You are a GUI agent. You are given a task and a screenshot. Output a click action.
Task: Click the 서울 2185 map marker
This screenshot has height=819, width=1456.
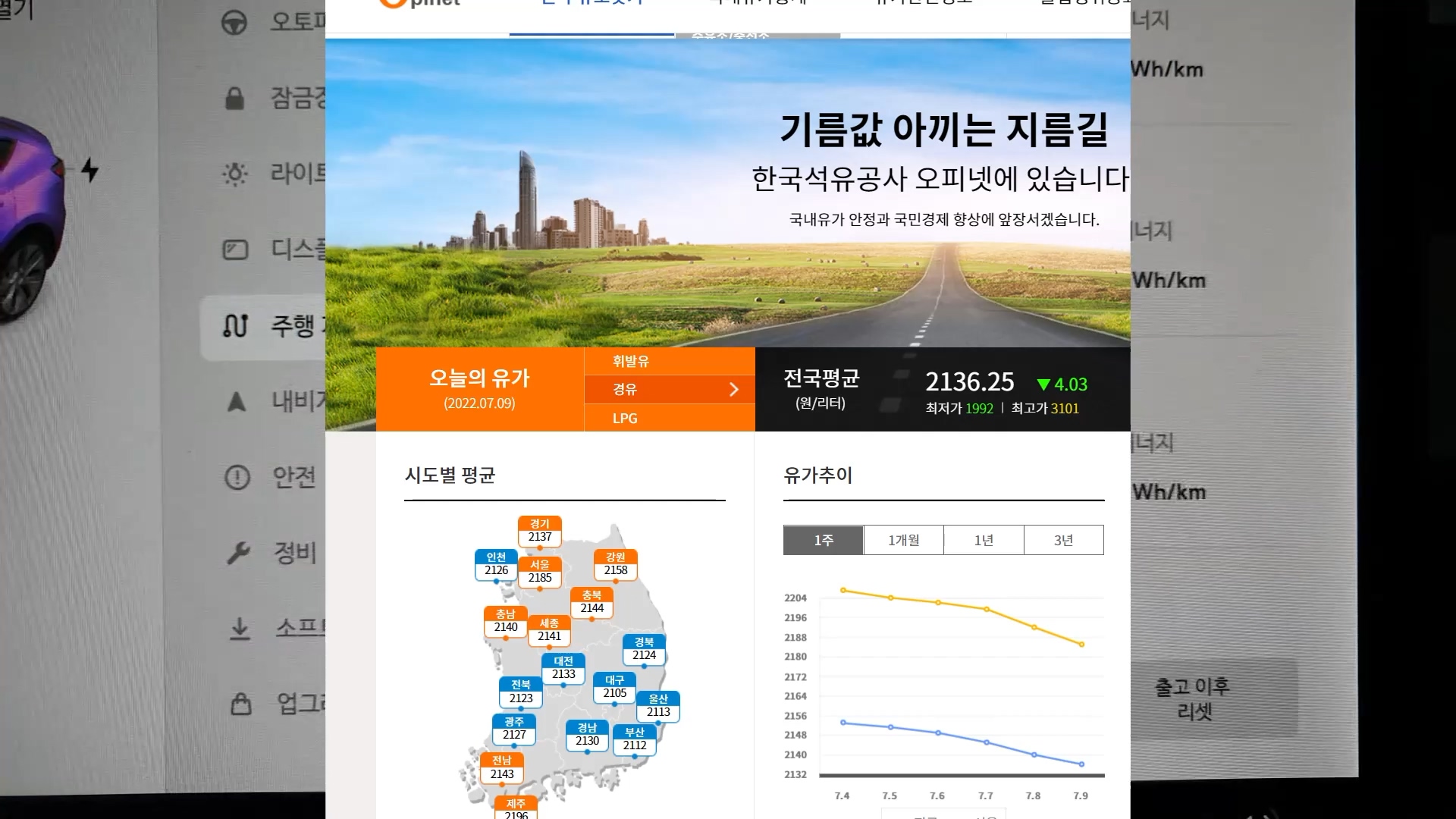[540, 572]
